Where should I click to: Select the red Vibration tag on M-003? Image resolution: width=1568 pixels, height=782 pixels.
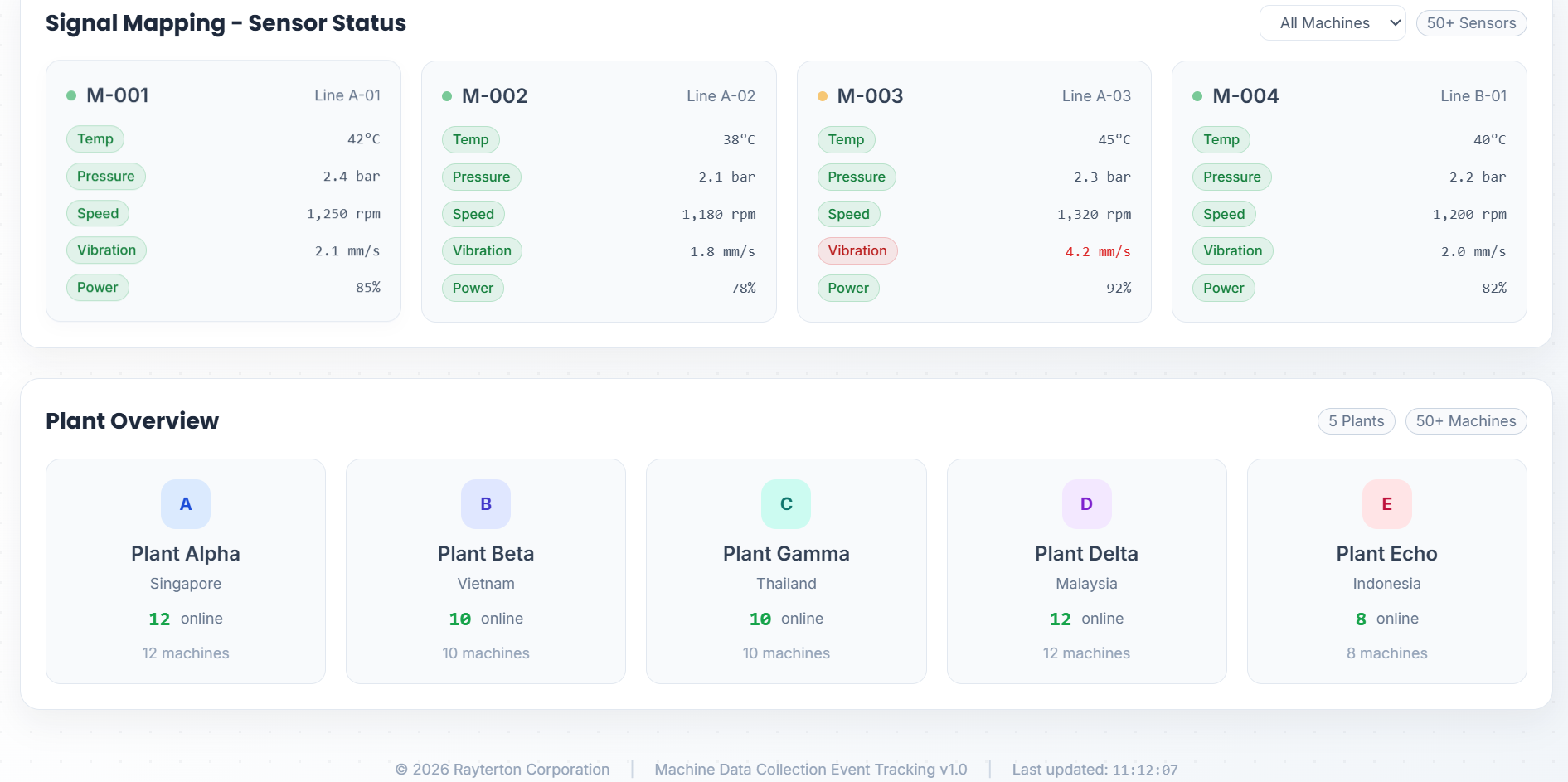tap(857, 251)
